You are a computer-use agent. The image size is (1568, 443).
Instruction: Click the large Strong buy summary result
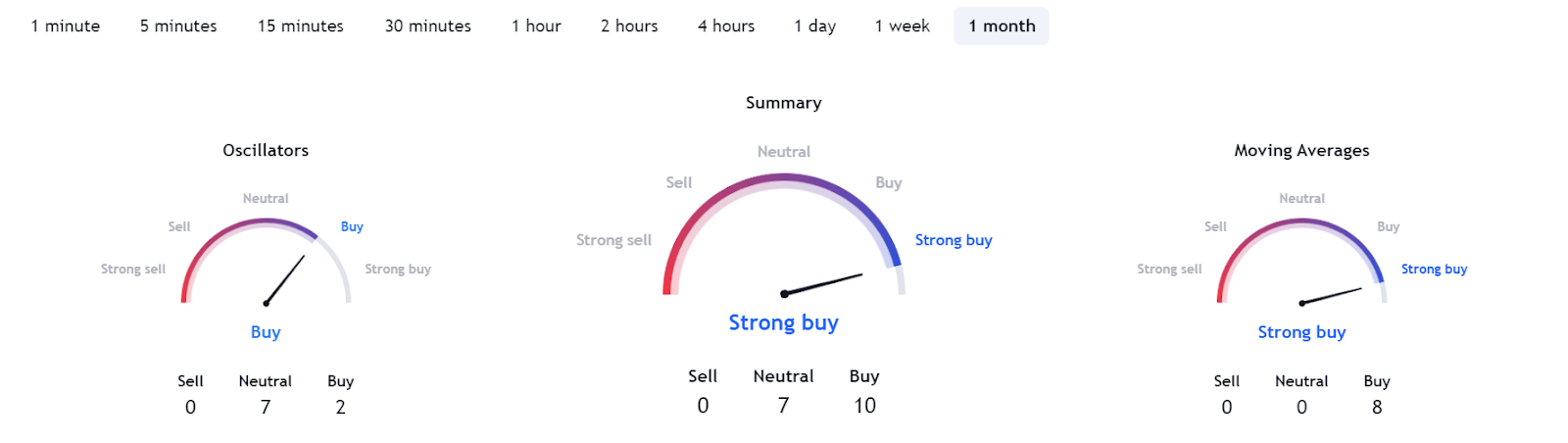coord(784,322)
